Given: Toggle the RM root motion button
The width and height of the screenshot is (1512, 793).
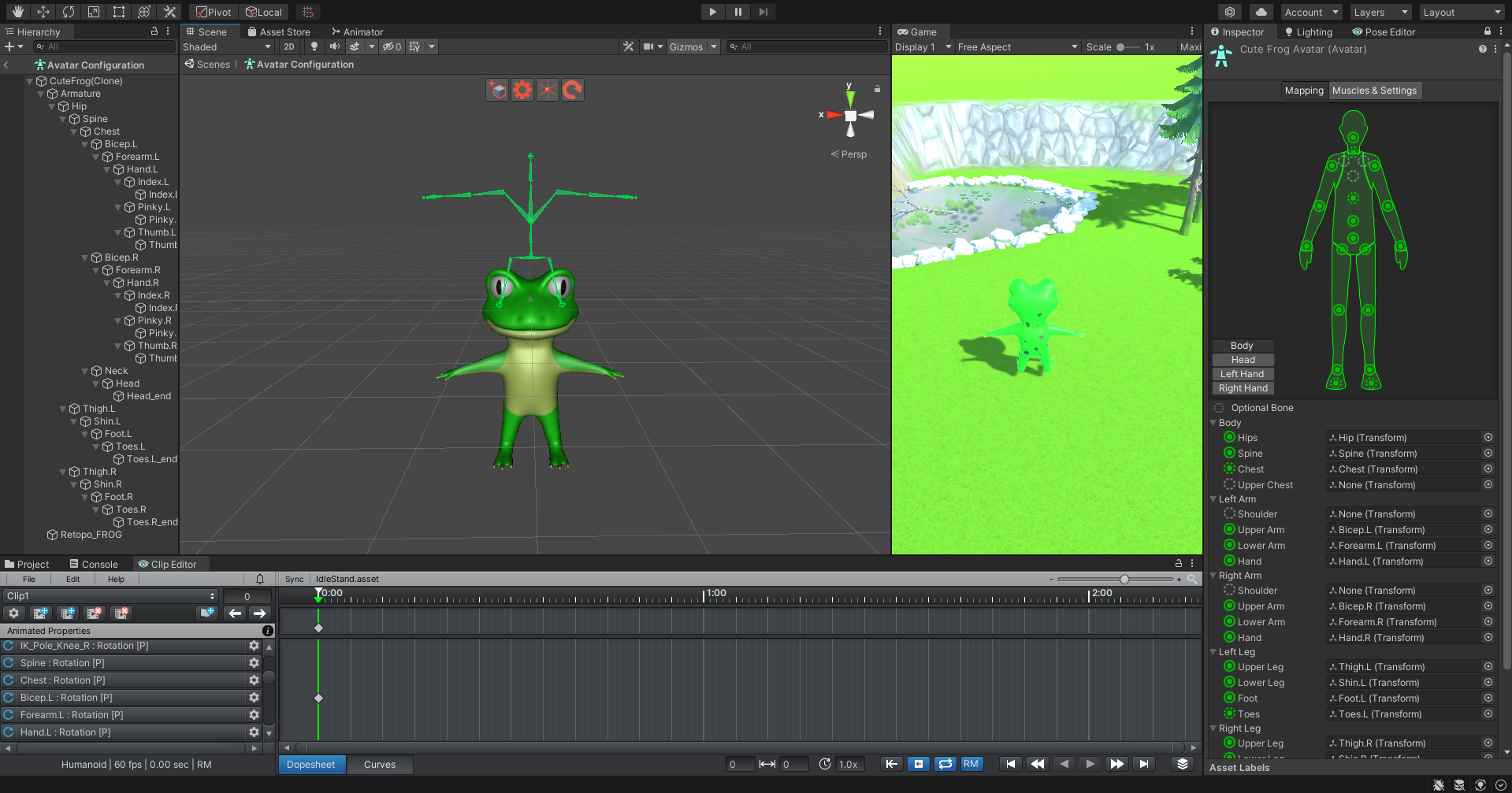Looking at the screenshot, I should (971, 764).
